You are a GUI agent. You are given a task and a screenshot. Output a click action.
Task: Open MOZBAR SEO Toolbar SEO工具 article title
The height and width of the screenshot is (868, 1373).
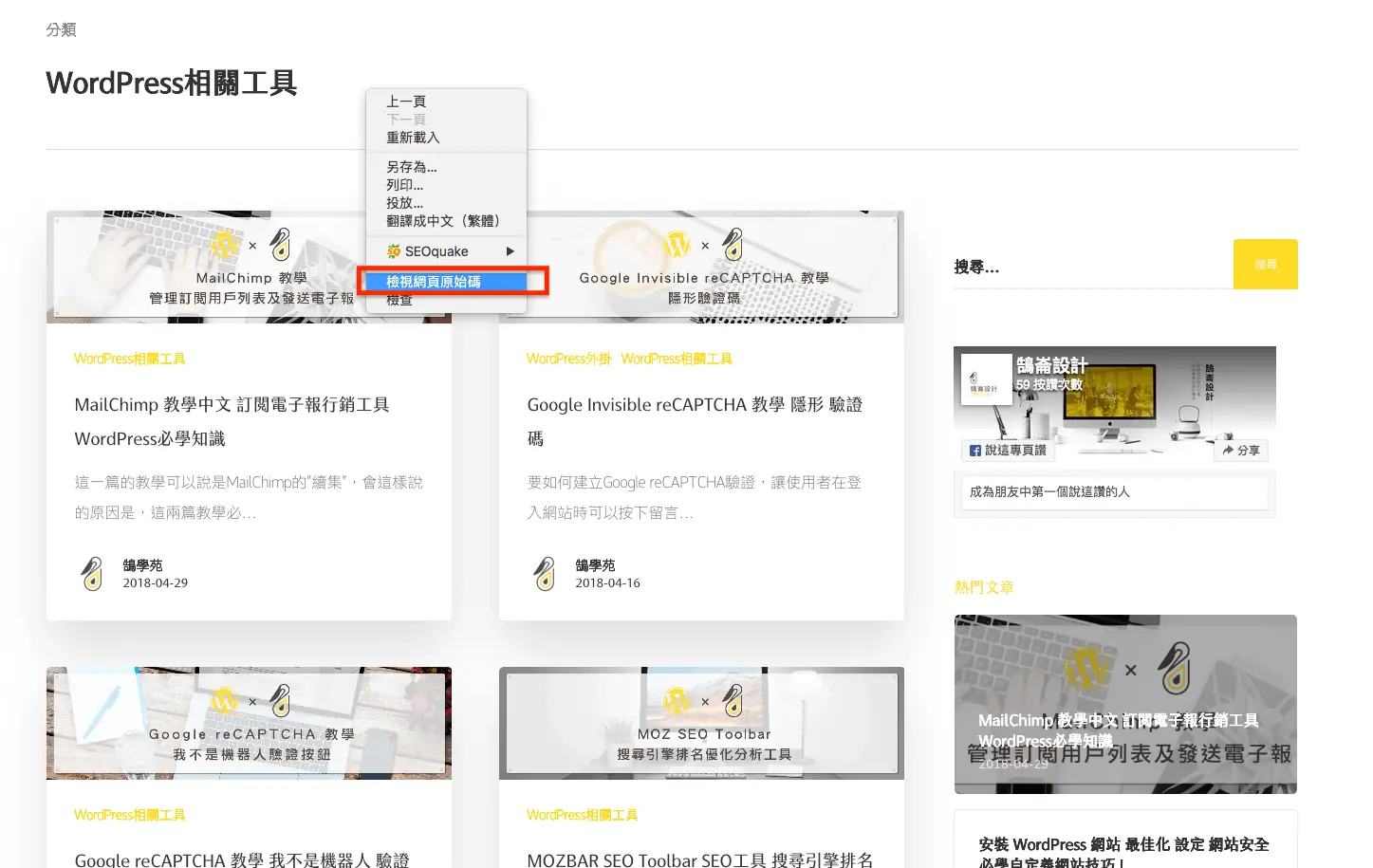click(x=700, y=859)
